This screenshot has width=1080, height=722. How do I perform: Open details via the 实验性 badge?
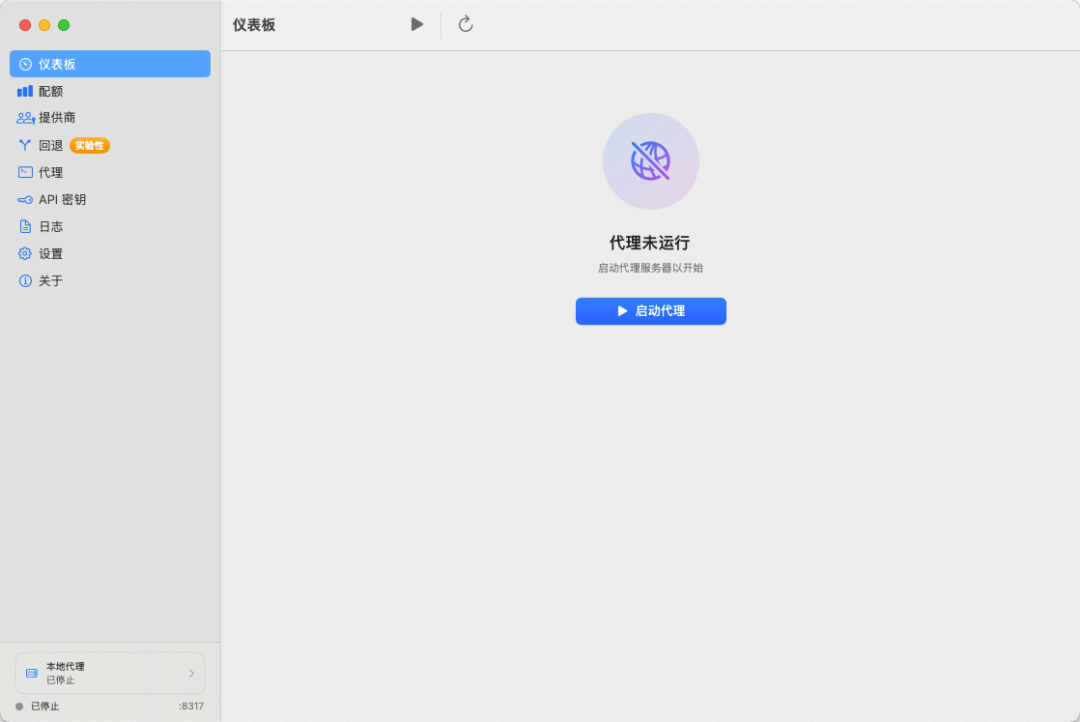click(90, 145)
